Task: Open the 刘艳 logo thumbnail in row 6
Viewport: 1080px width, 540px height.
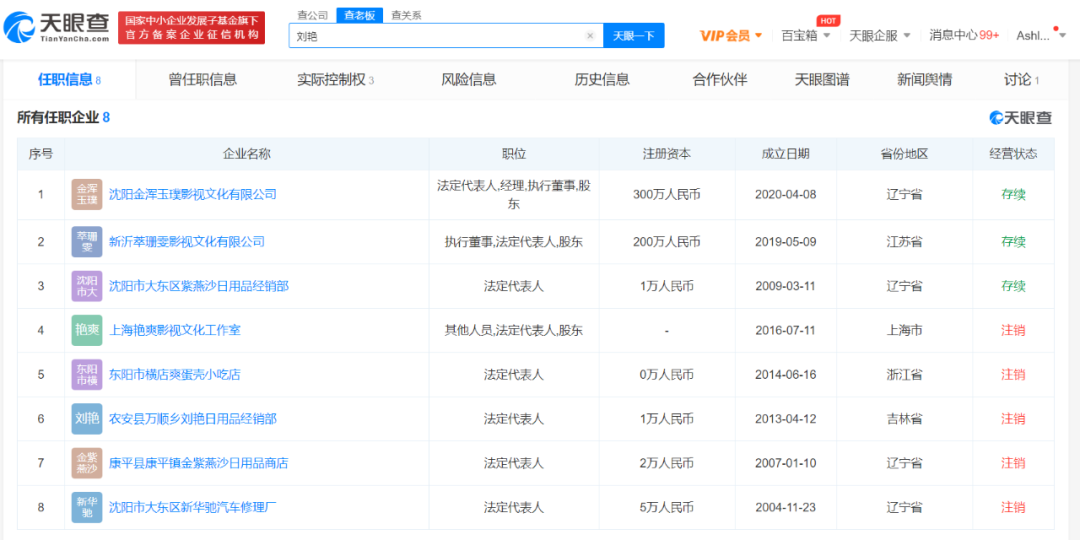Action: click(x=87, y=419)
